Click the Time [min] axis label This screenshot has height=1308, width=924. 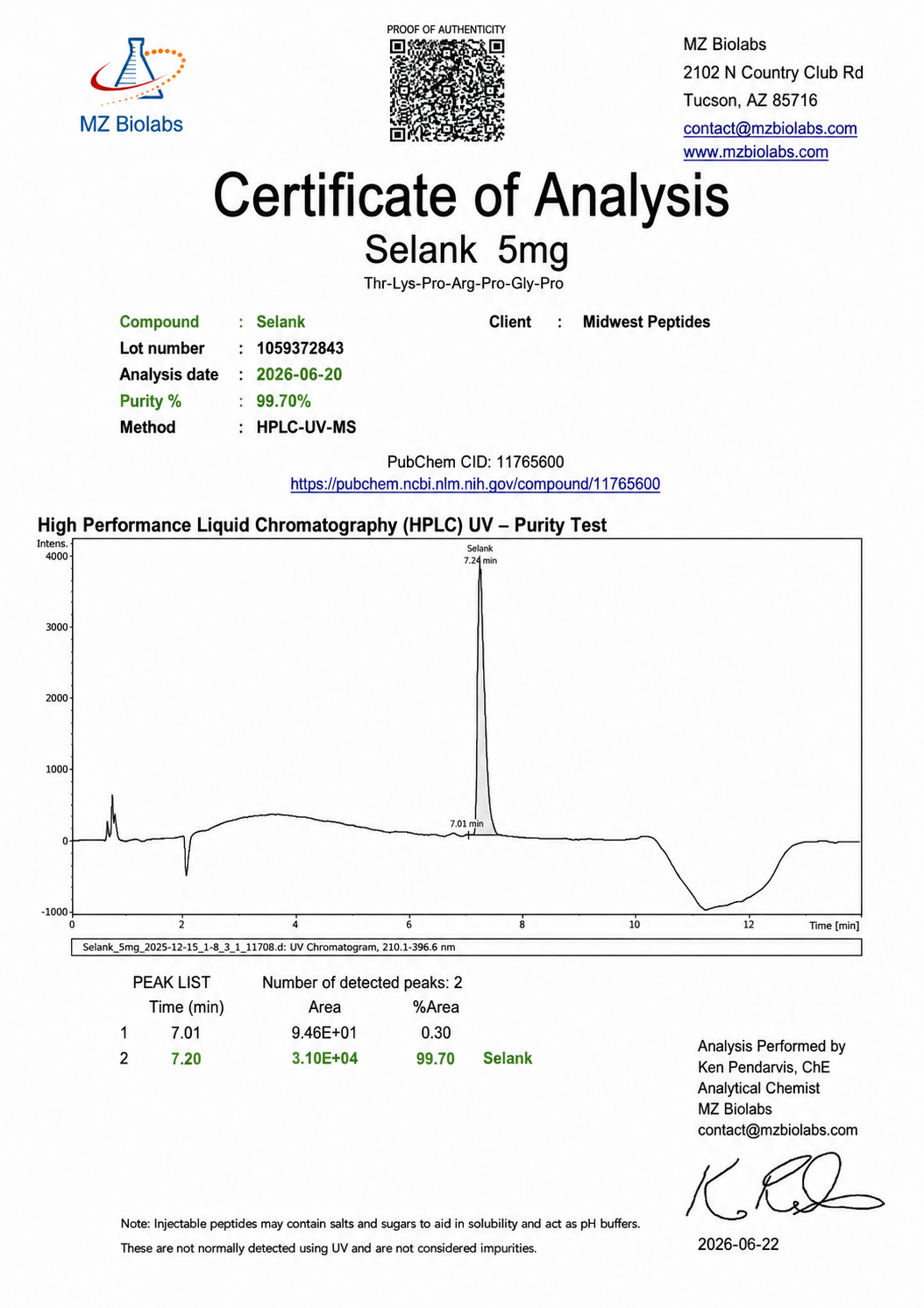[834, 926]
